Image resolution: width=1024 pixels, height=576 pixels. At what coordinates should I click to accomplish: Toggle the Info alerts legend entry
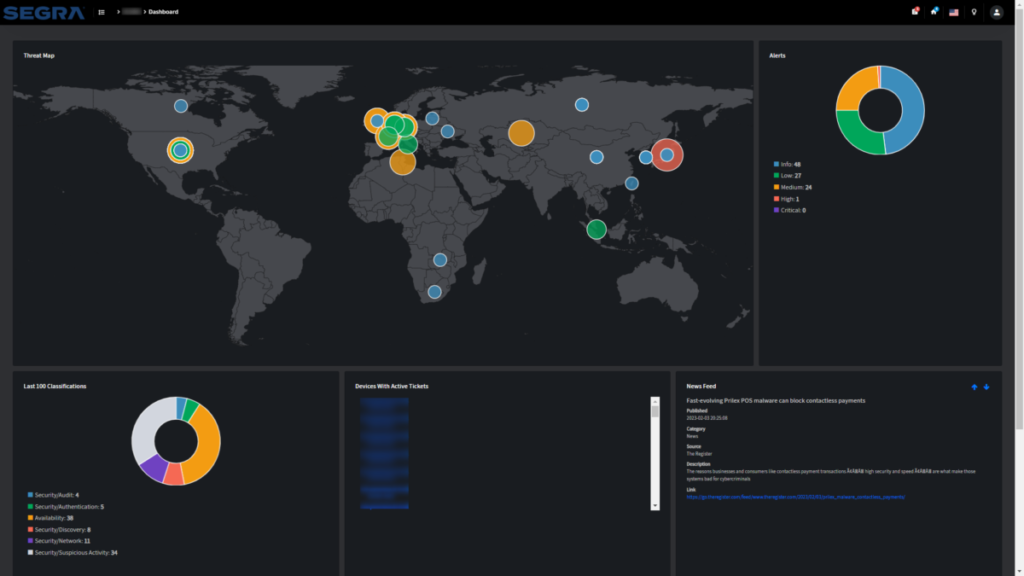pyautogui.click(x=787, y=165)
